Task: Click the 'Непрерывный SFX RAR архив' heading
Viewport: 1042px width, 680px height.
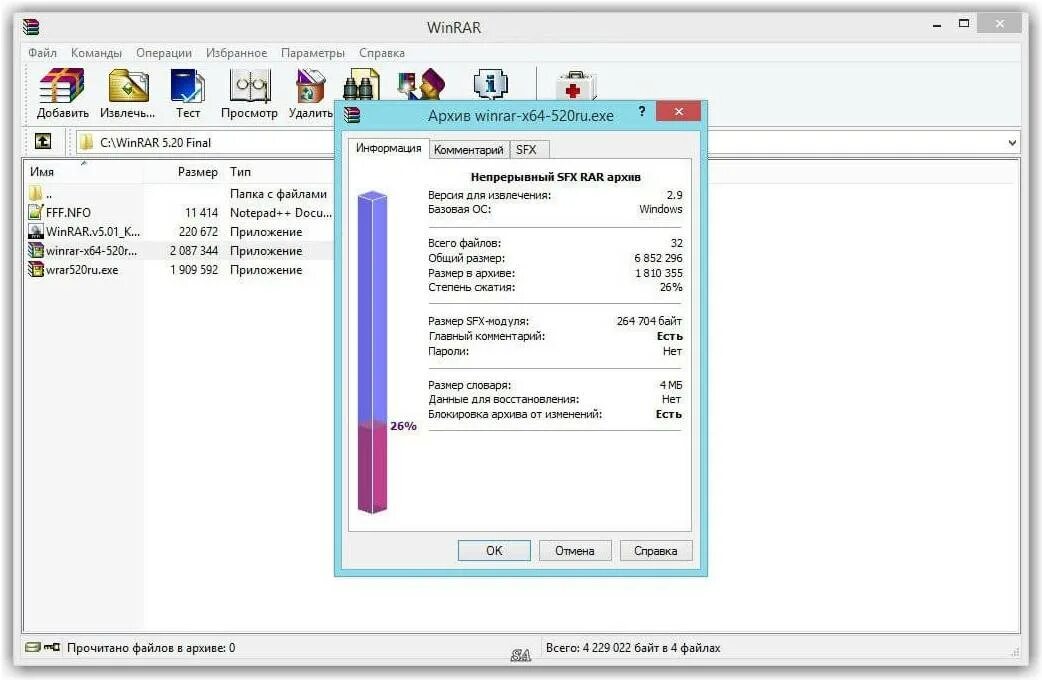Action: click(556, 177)
